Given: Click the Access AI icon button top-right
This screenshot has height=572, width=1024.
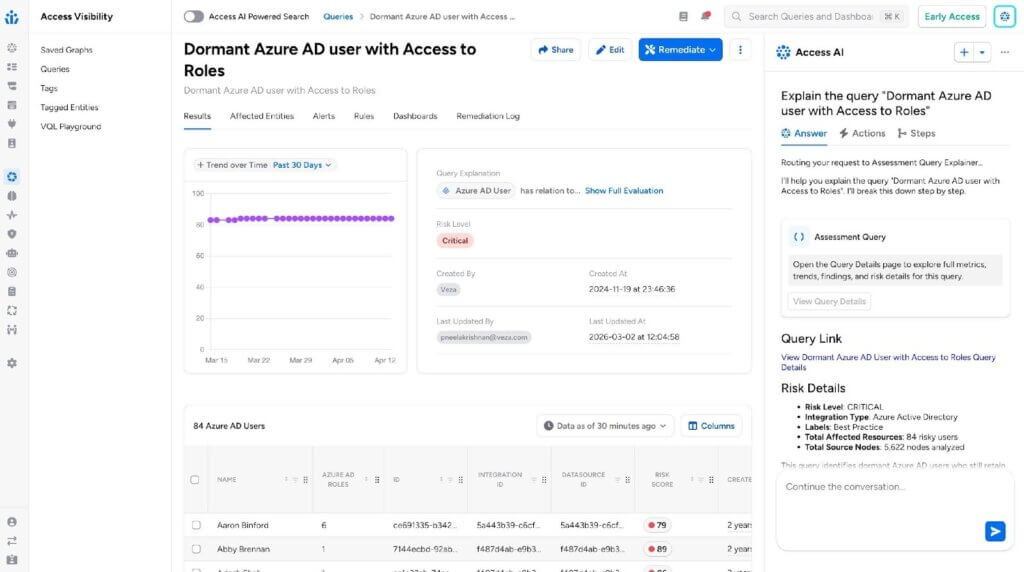Looking at the screenshot, I should point(1004,17).
